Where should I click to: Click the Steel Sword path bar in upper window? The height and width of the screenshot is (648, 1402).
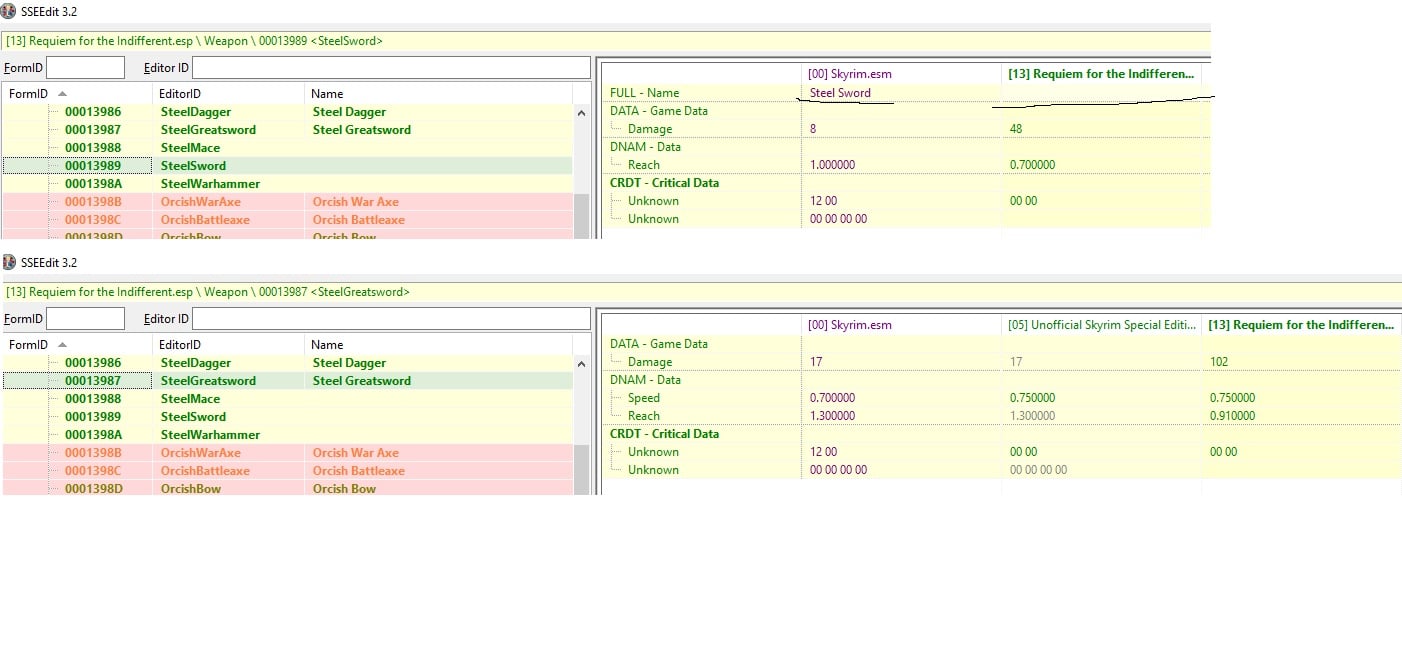click(606, 41)
